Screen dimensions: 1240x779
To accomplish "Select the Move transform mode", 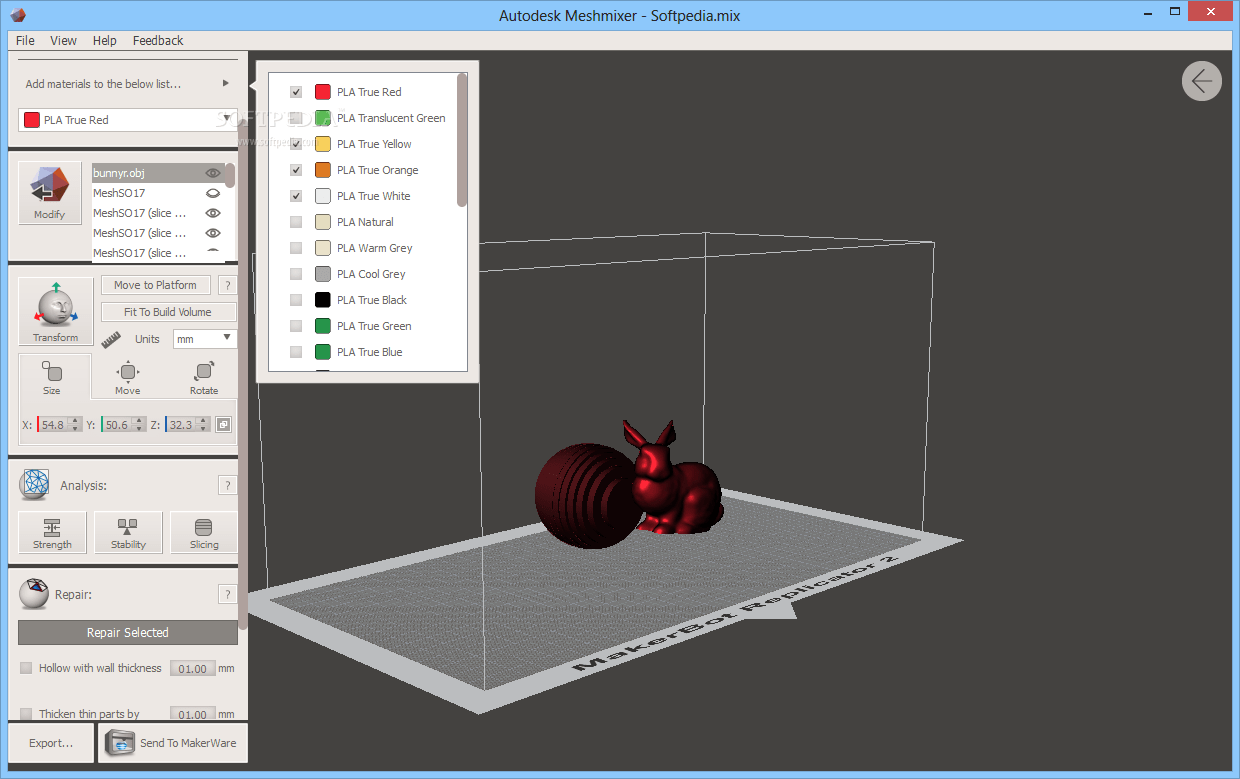I will click(x=128, y=378).
